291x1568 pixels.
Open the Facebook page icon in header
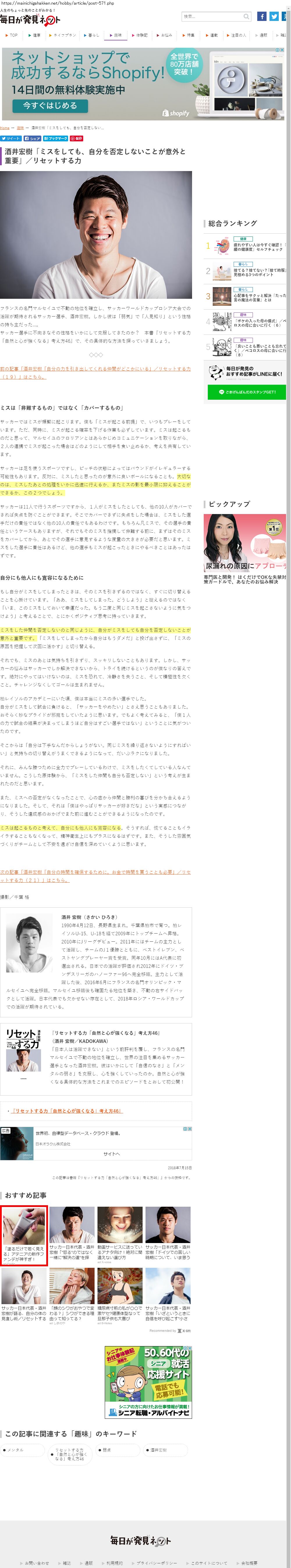click(x=262, y=16)
